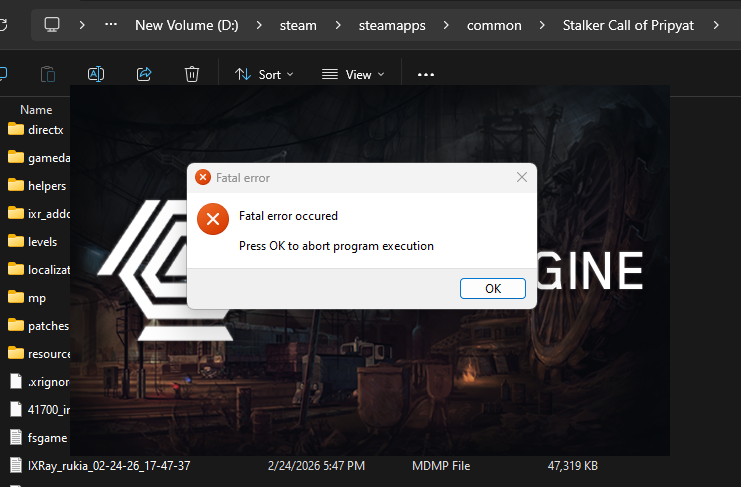Click the Paste toolbar icon
741x487 pixels.
click(48, 74)
